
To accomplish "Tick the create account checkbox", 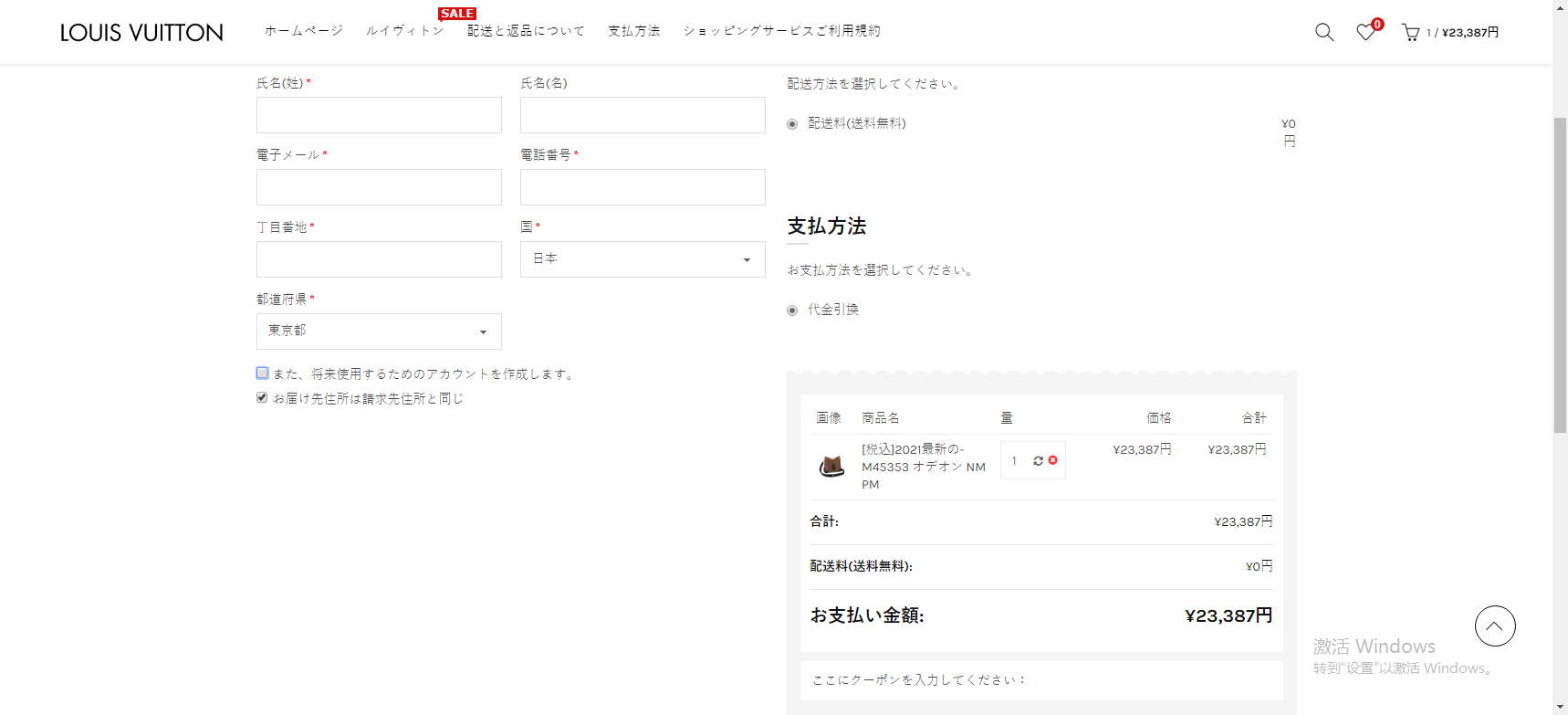I will coord(262,373).
